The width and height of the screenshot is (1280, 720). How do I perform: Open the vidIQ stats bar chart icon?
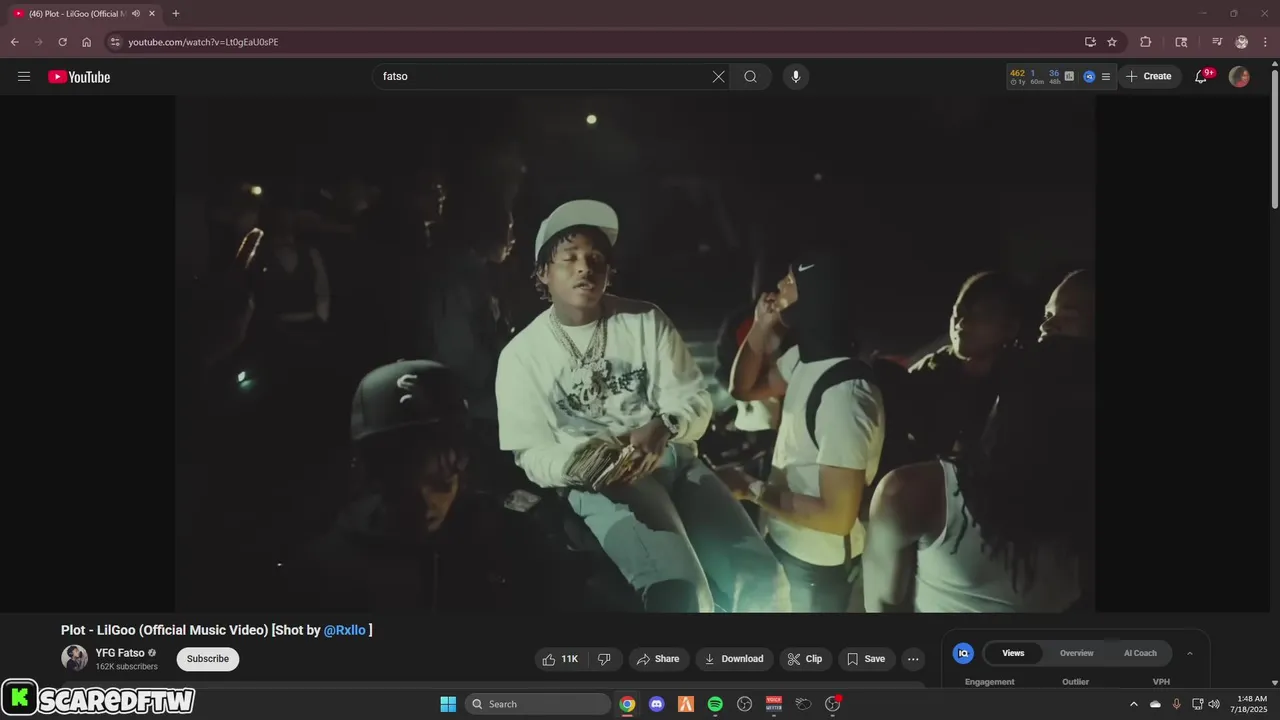click(x=1069, y=76)
